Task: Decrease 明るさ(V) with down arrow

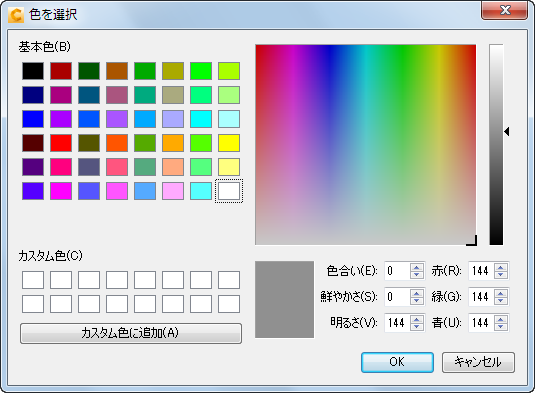Action: 417,326
